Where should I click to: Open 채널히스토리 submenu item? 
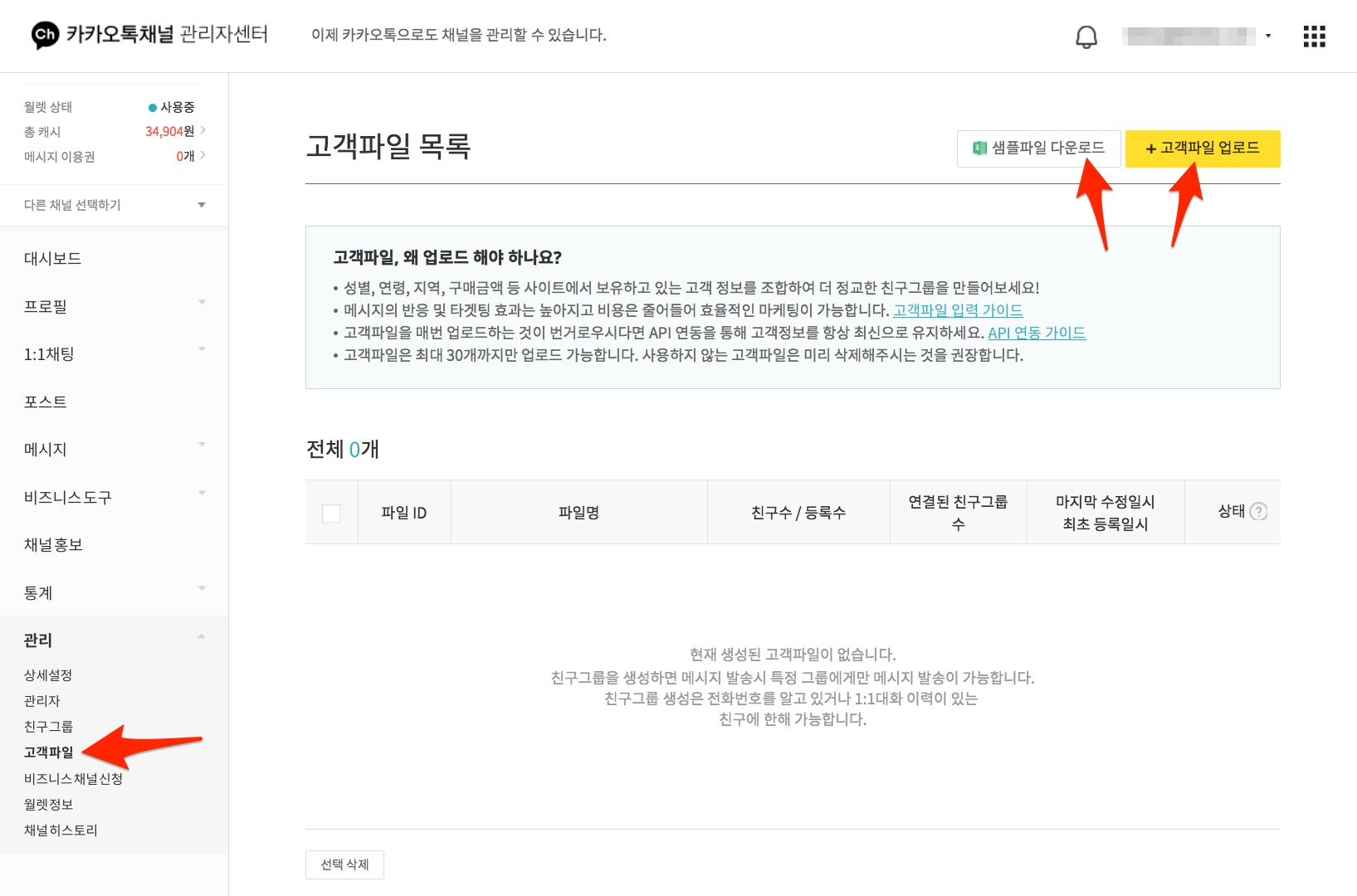pos(61,830)
